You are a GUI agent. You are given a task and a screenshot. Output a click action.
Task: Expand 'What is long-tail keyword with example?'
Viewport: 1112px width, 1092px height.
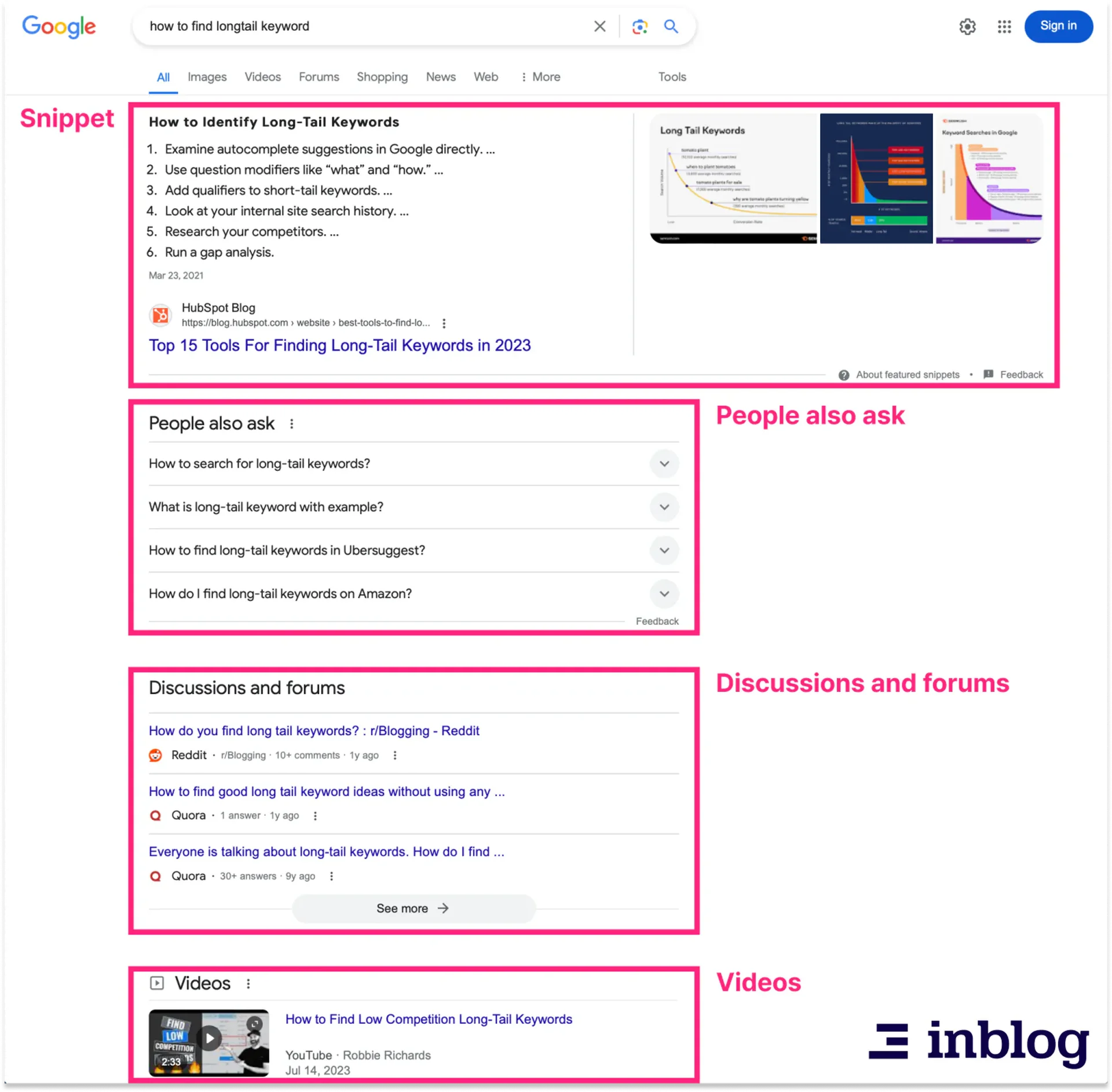[664, 507]
